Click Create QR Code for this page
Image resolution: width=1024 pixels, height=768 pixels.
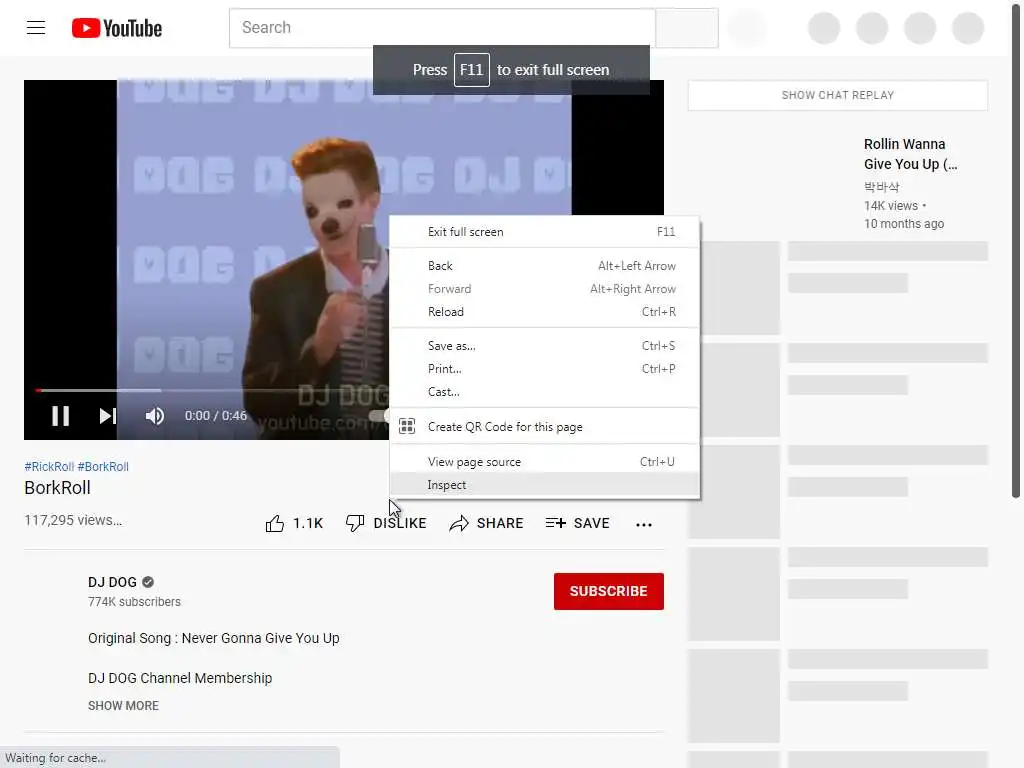coord(544,426)
